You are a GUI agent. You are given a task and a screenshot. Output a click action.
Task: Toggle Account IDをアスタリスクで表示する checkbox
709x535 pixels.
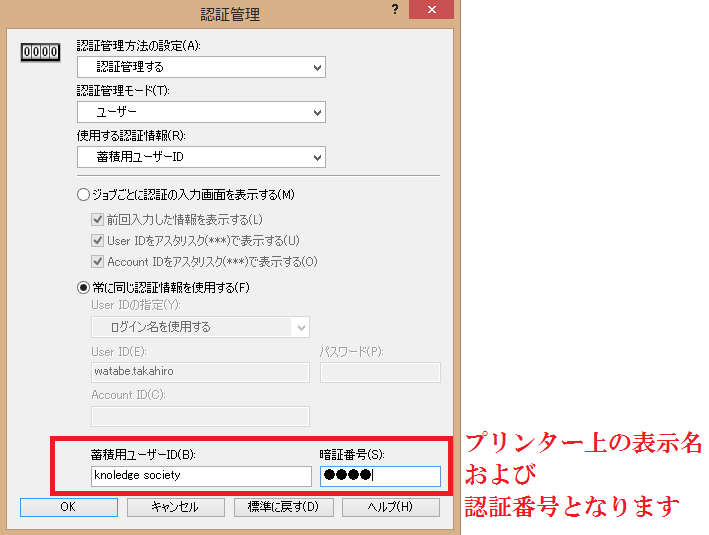pos(98,262)
